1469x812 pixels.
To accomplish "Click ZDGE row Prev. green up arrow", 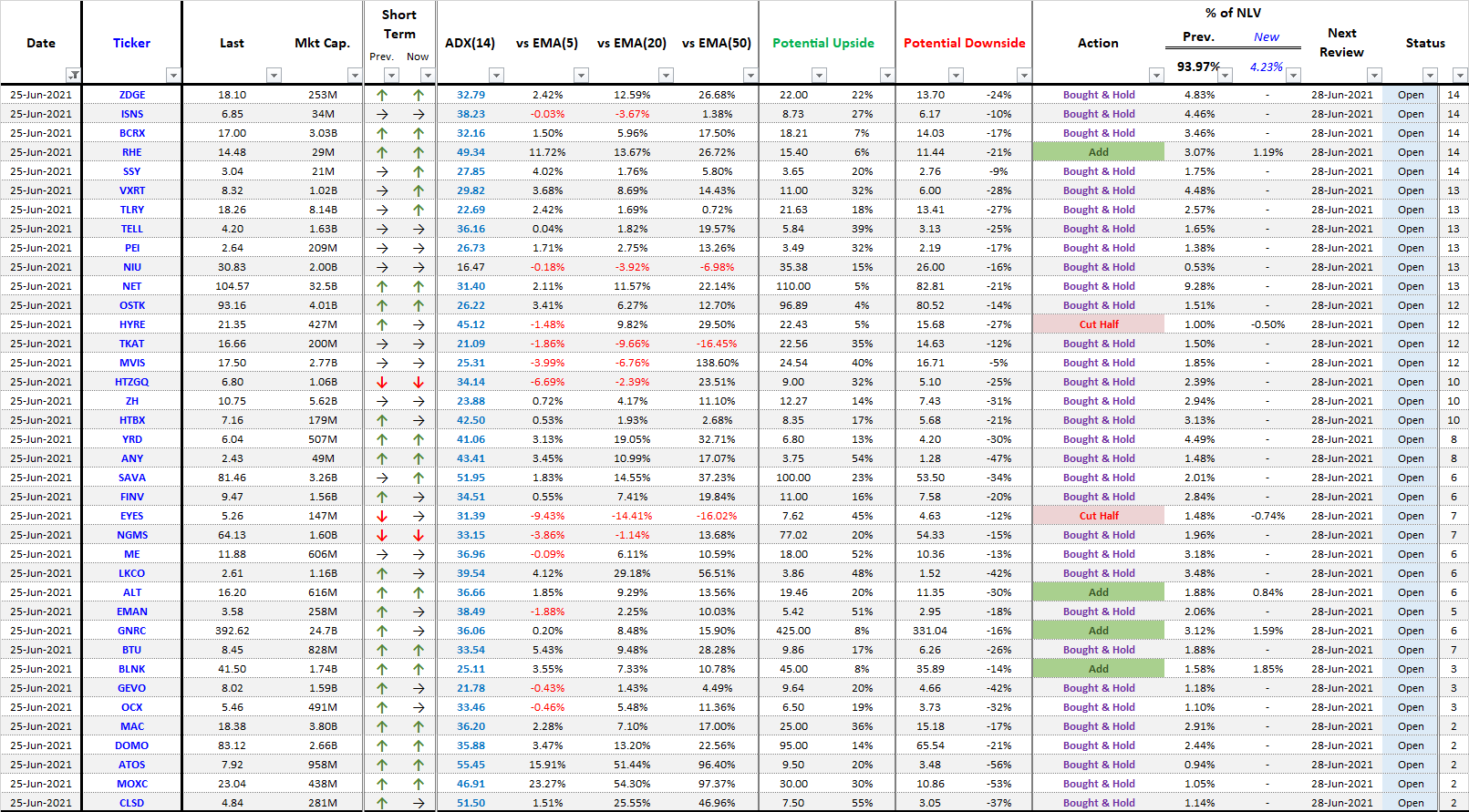I will click(x=382, y=95).
